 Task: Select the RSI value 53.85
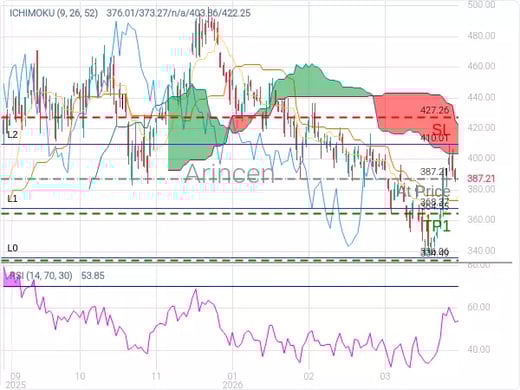93,275
